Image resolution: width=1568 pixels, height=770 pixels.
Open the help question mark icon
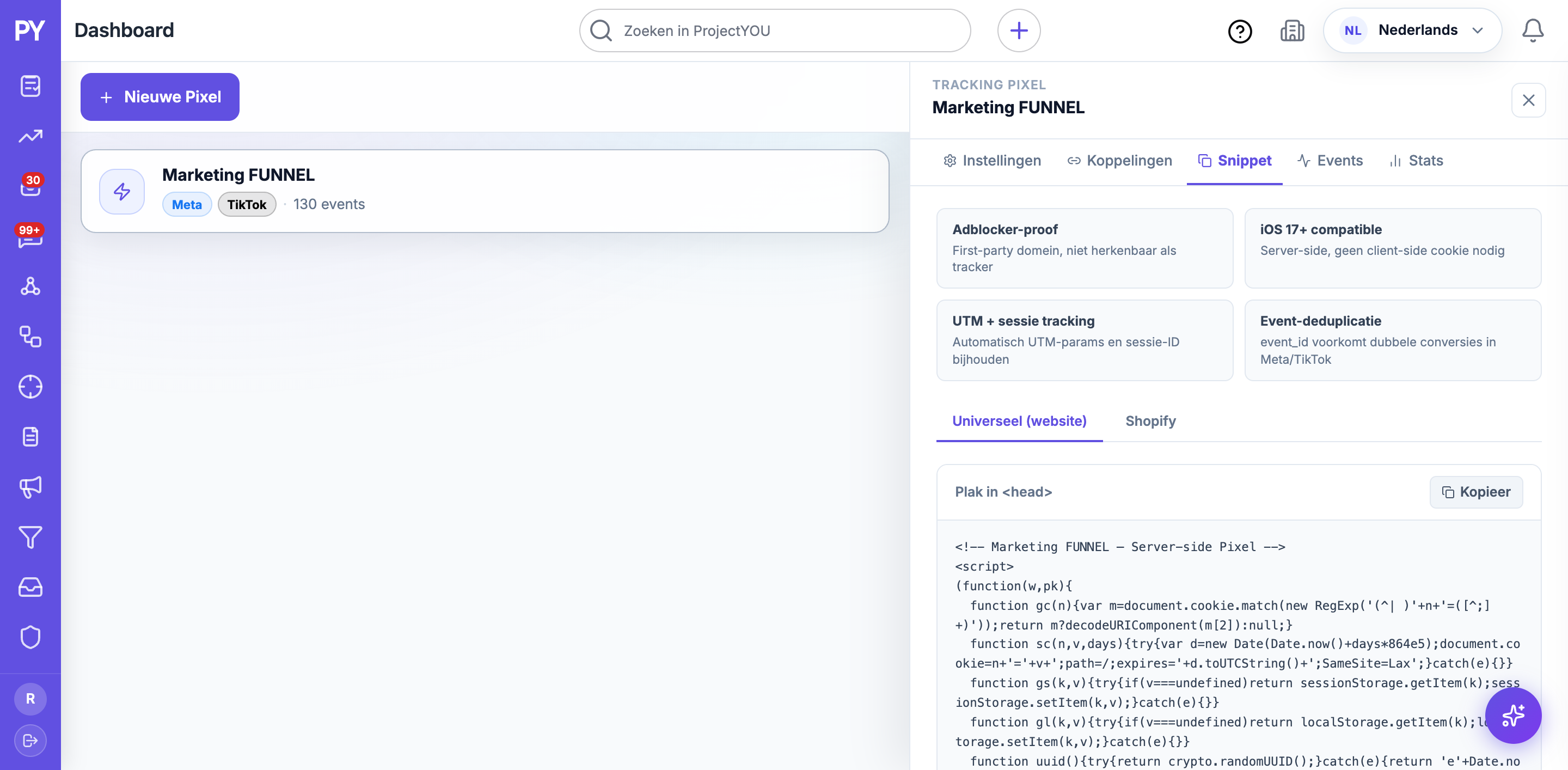tap(1240, 31)
